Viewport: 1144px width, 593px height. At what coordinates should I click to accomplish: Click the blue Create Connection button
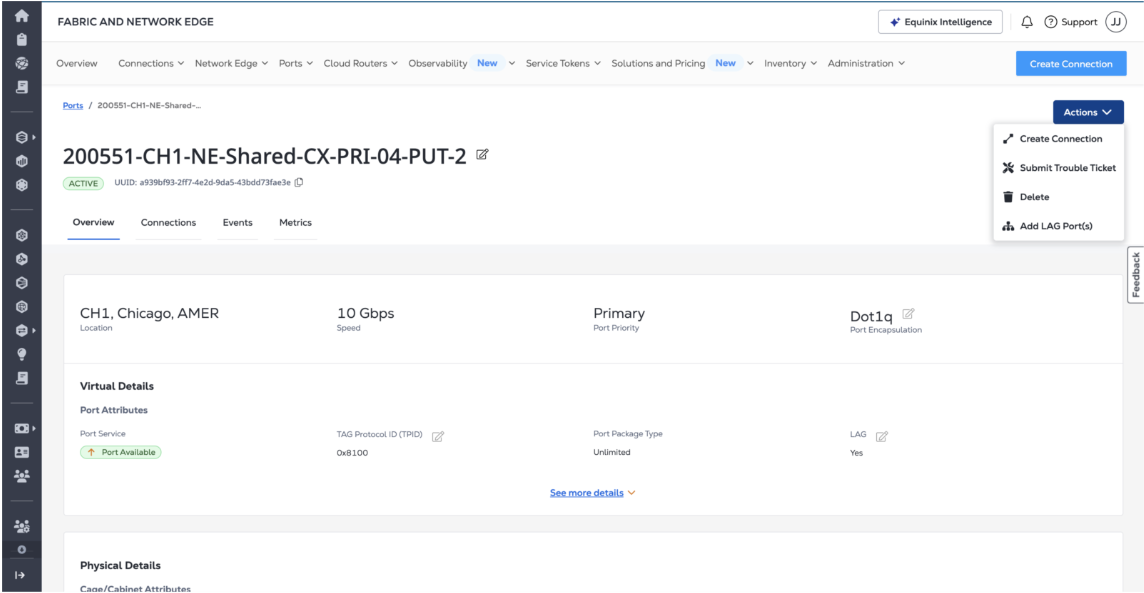coord(1070,64)
